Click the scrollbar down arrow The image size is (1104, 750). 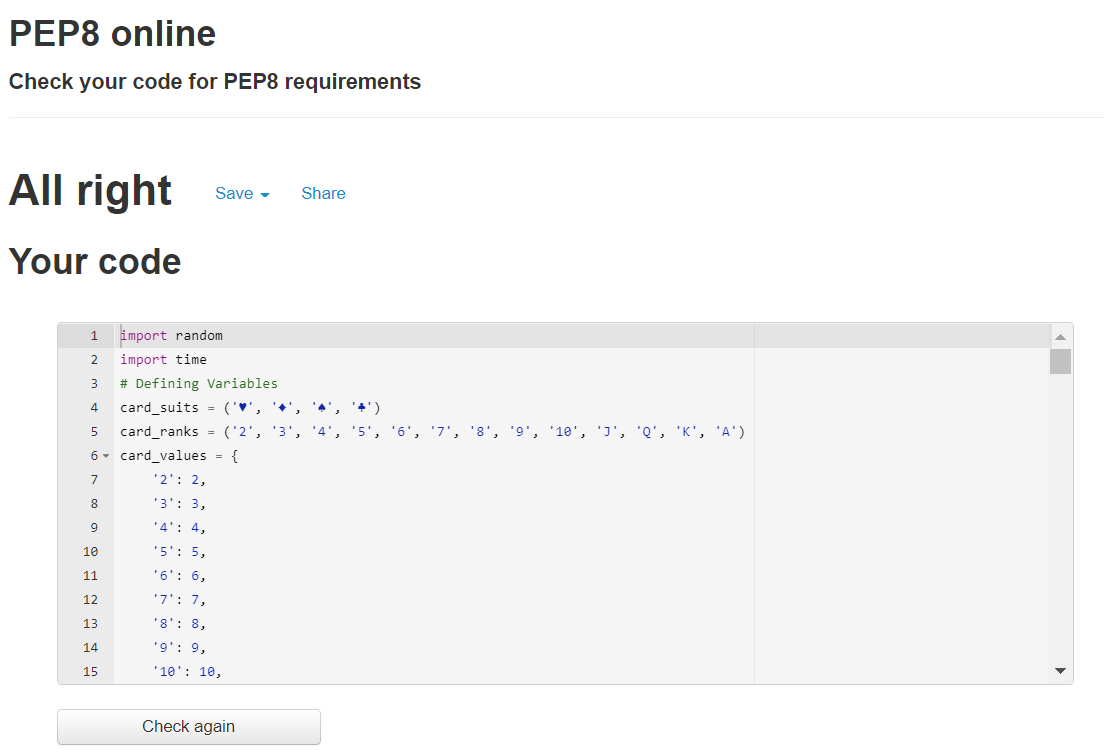coord(1060,670)
